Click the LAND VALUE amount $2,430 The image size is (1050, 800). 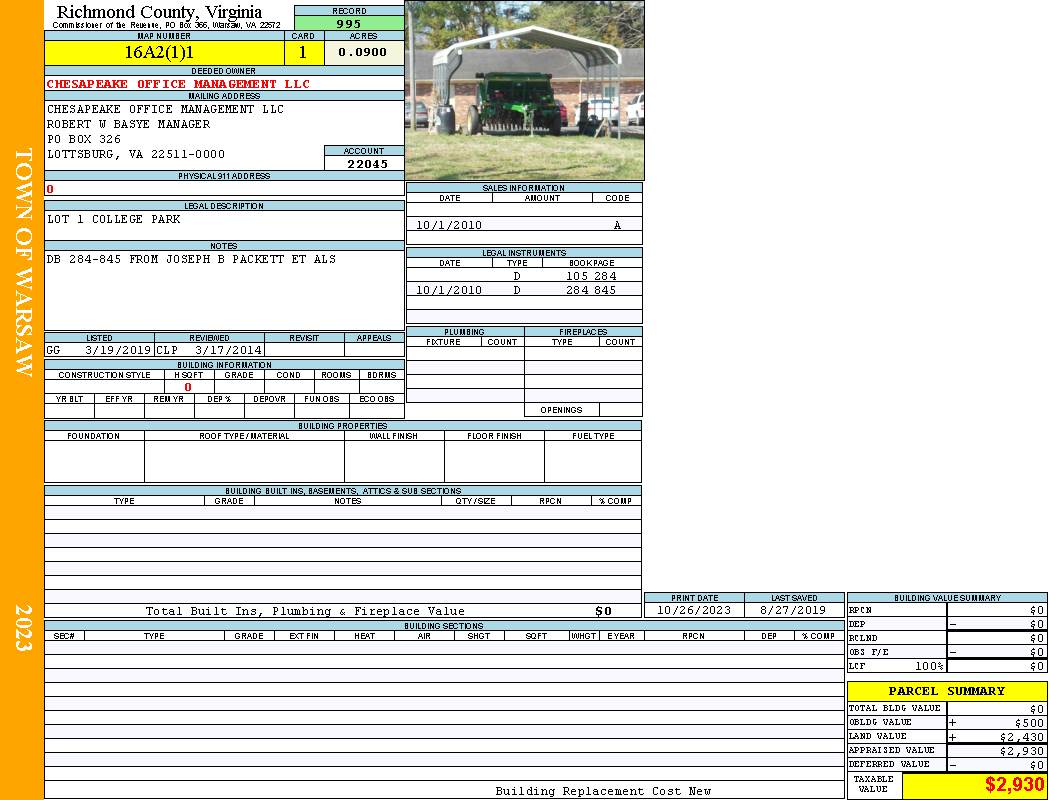(1022, 737)
